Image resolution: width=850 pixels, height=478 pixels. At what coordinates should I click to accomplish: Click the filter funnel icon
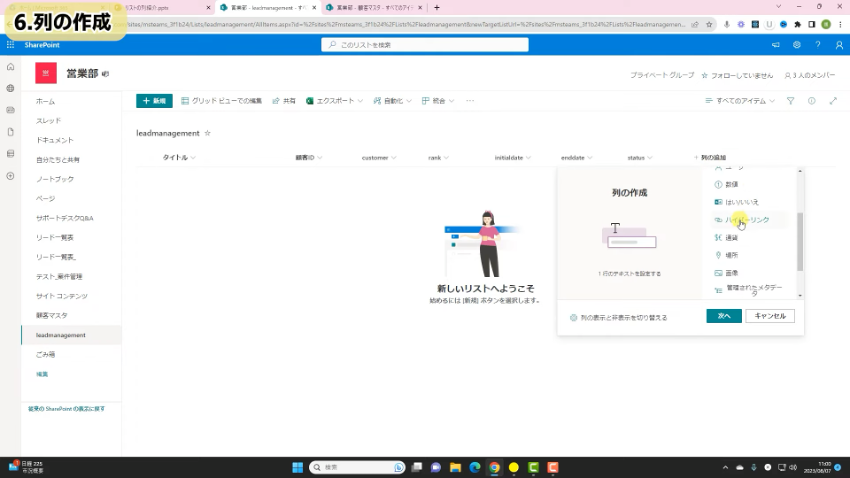point(790,101)
